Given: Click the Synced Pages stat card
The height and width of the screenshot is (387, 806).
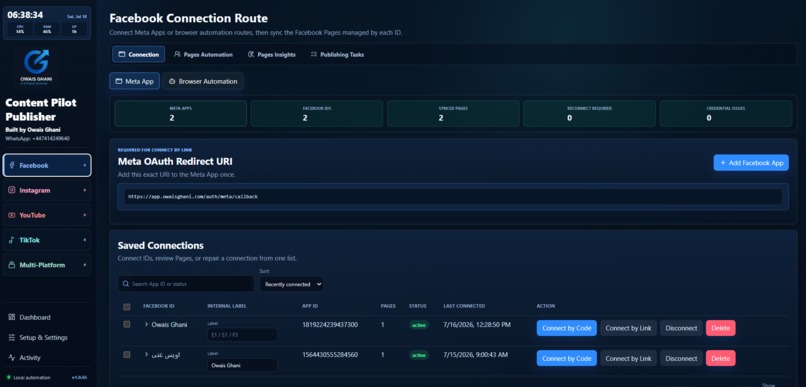Looking at the screenshot, I should coord(453,114).
